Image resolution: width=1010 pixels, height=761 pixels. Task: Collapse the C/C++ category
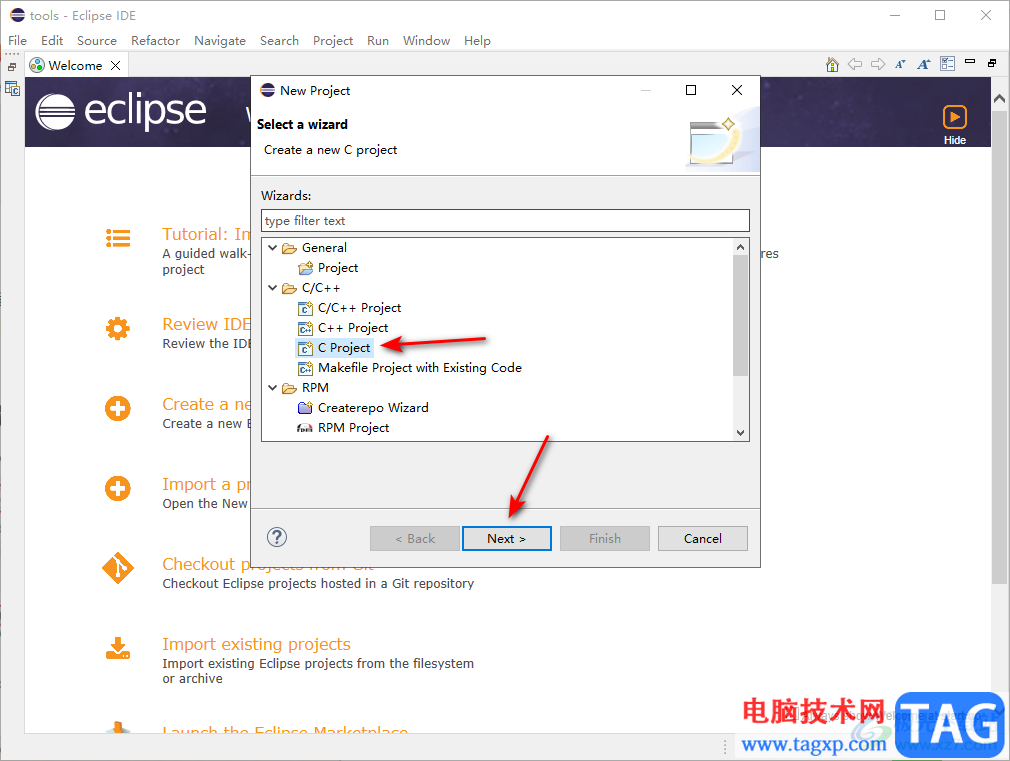pos(272,287)
